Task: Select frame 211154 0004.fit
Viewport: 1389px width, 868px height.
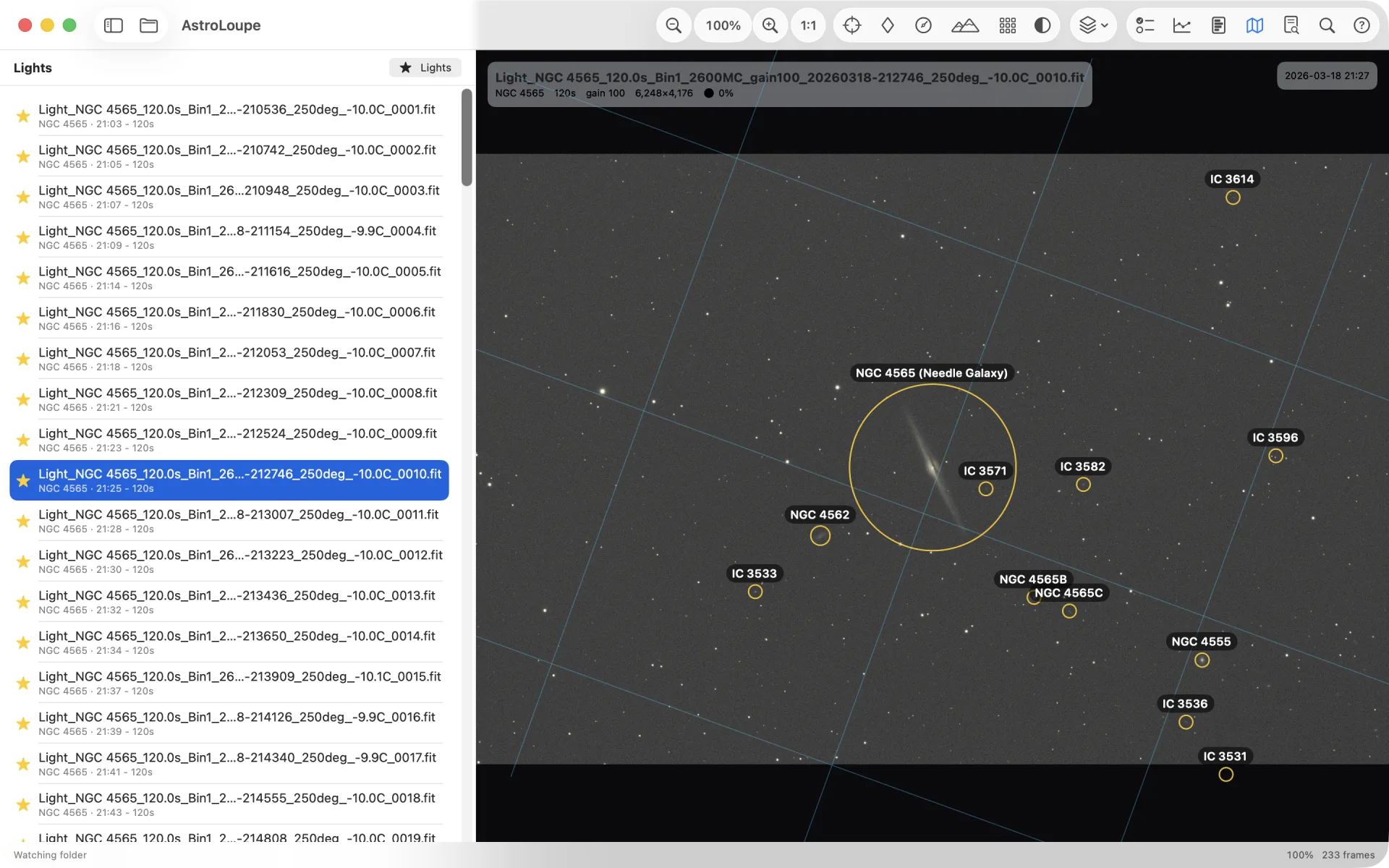Action: pos(229,237)
